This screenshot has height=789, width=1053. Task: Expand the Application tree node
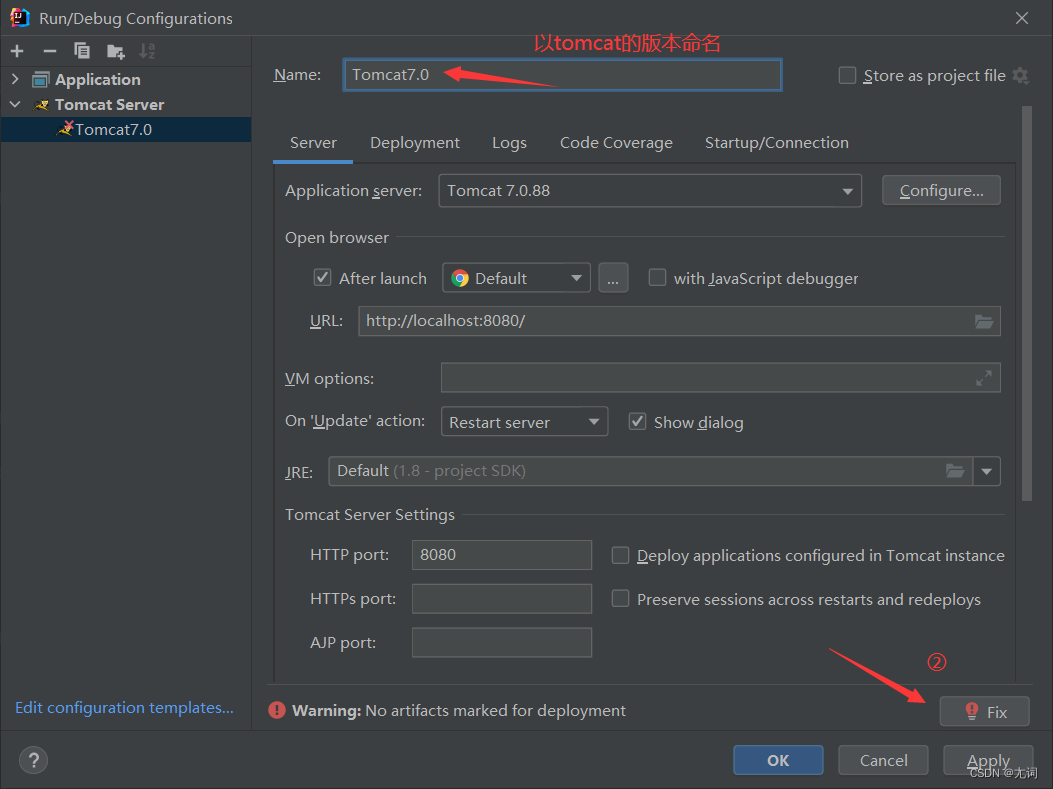point(15,79)
